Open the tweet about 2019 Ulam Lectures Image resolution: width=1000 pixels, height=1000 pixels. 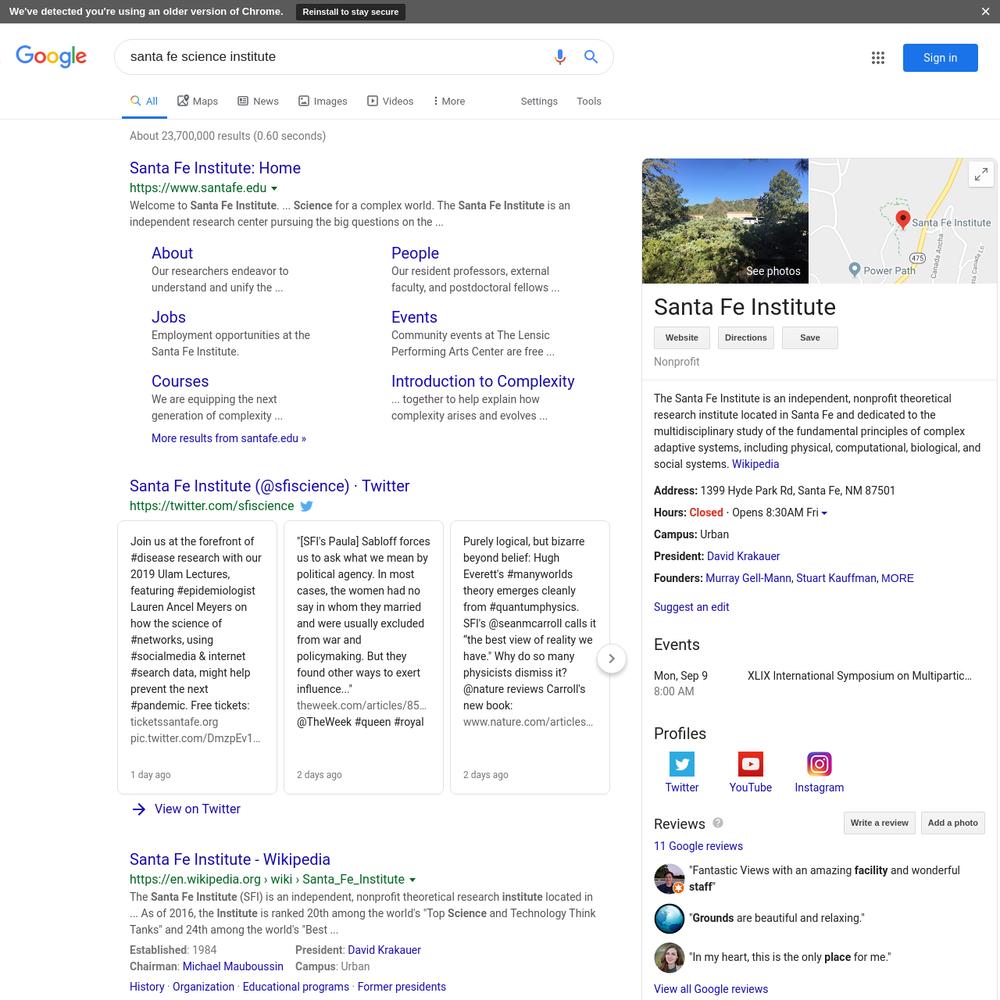(x=197, y=657)
